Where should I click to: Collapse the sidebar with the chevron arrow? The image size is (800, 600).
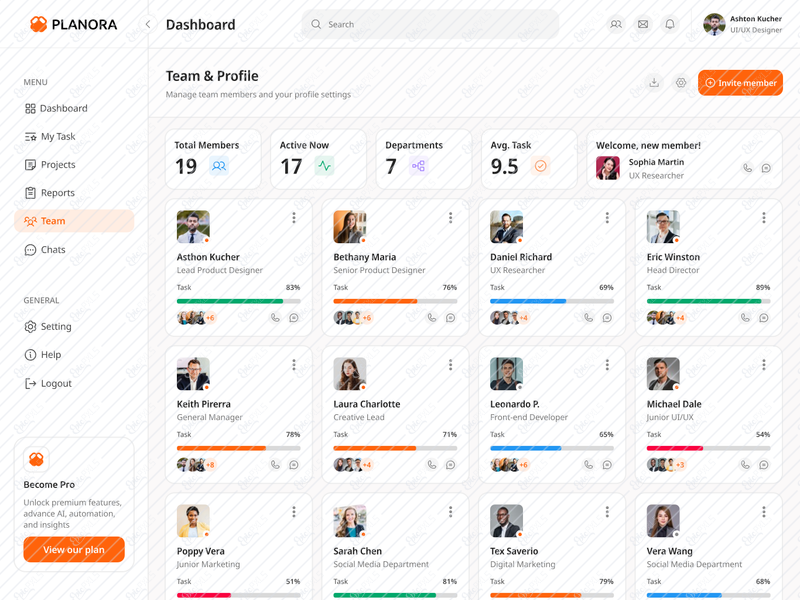(x=148, y=24)
